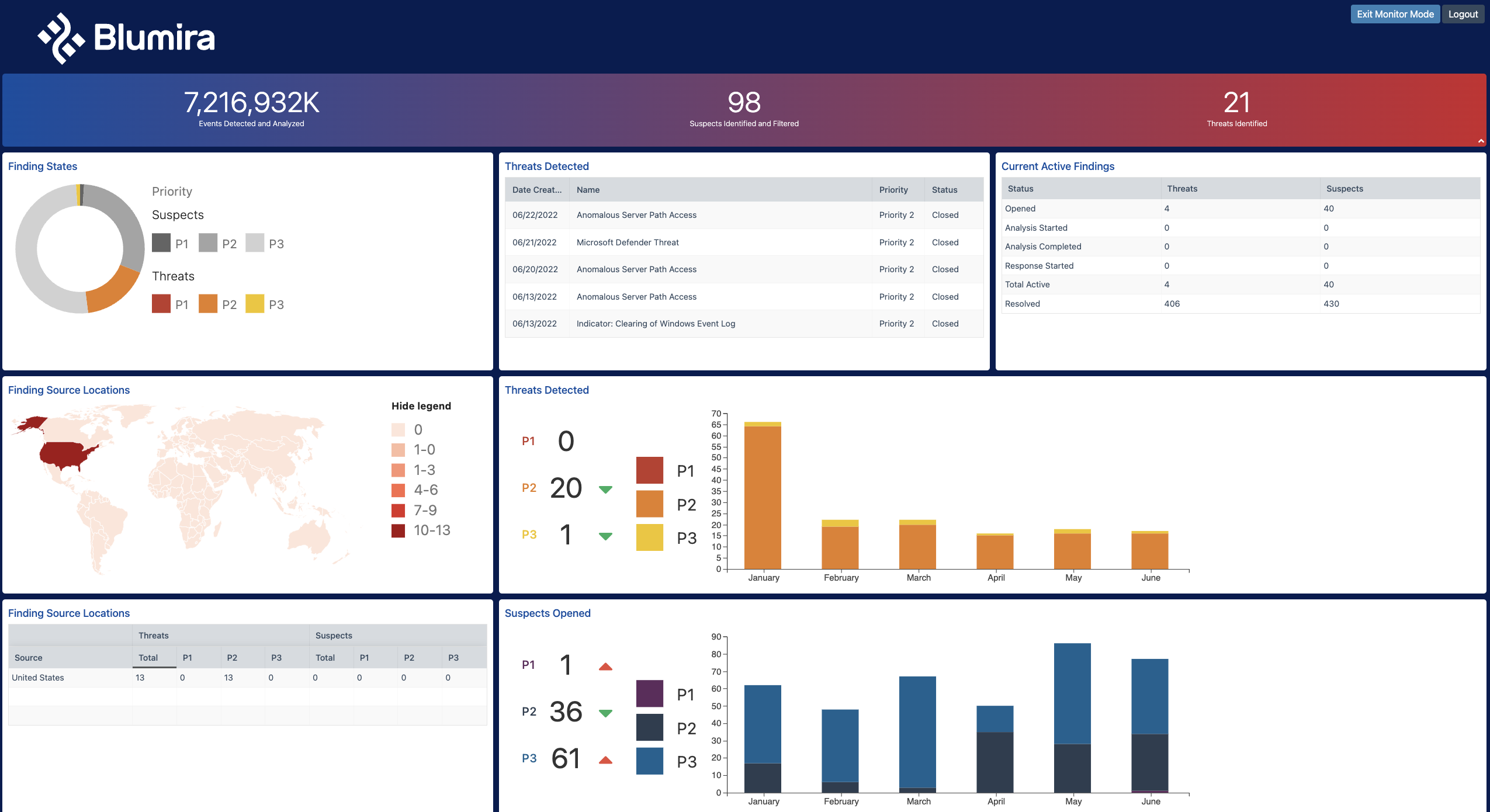Click green down arrow beside P2 20

605,489
